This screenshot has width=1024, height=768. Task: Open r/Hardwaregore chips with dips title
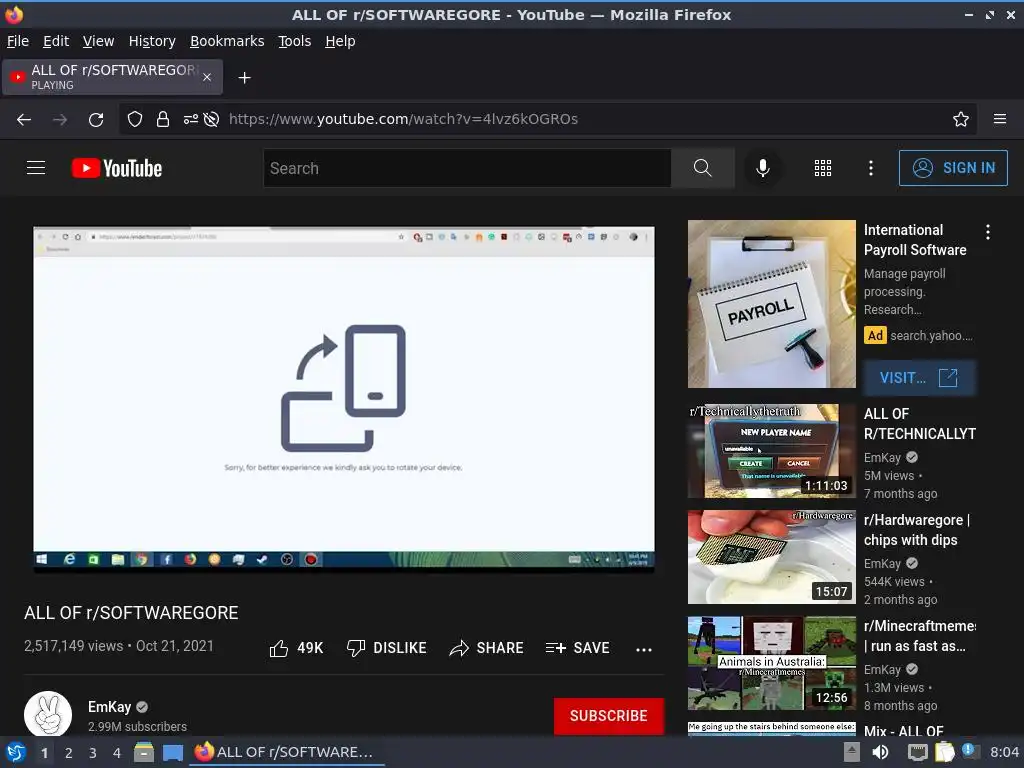coord(916,530)
